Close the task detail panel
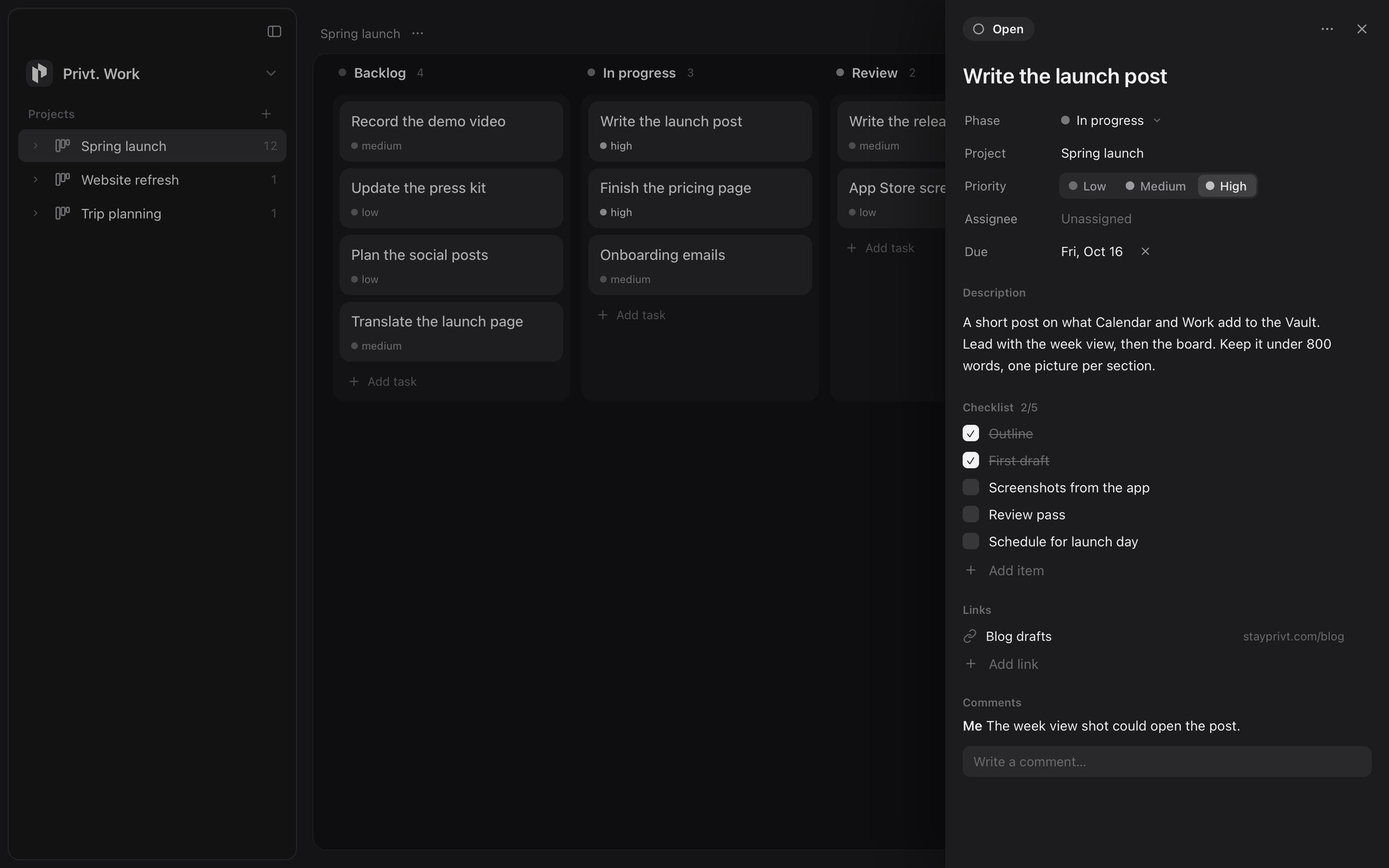This screenshot has height=868, width=1389. (x=1361, y=29)
